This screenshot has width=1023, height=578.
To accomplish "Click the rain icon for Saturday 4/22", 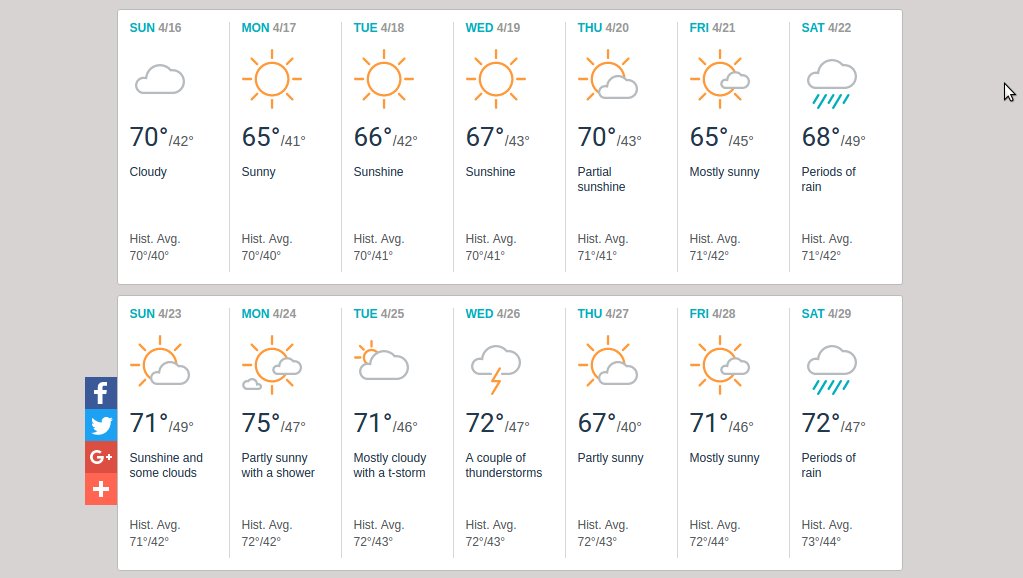I will coord(831,83).
